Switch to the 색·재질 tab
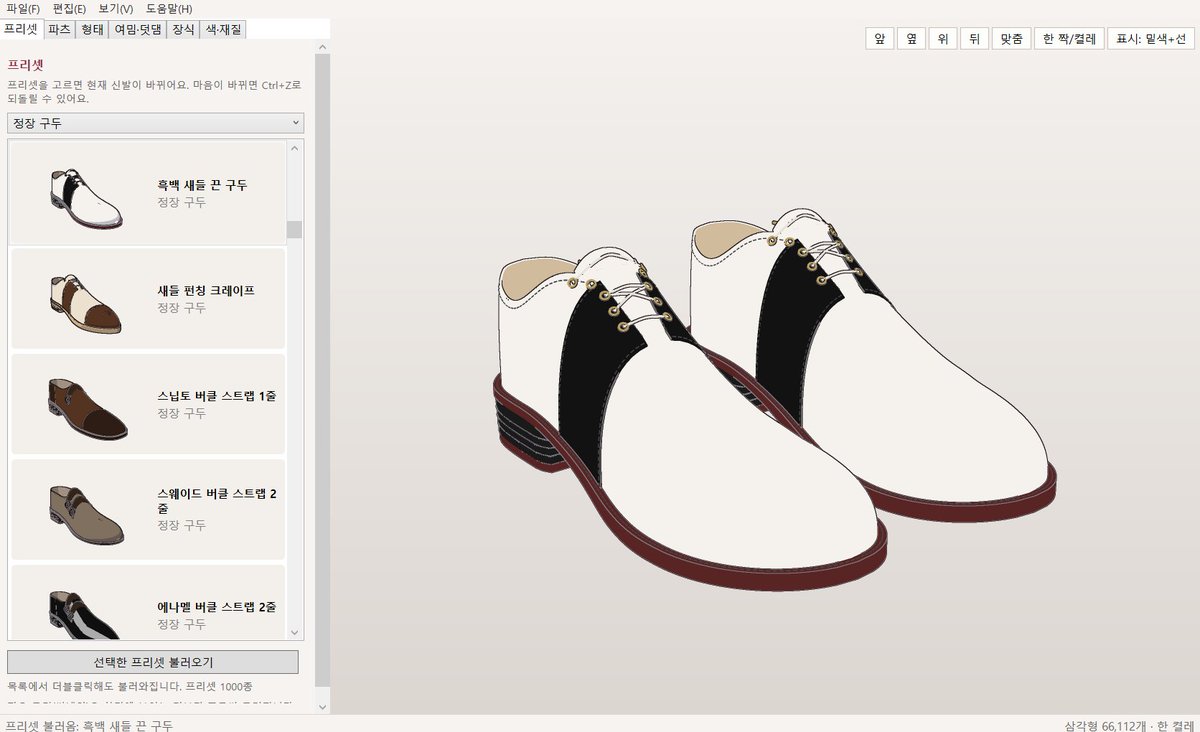Screen dimensions: 1200x732 (222, 29)
